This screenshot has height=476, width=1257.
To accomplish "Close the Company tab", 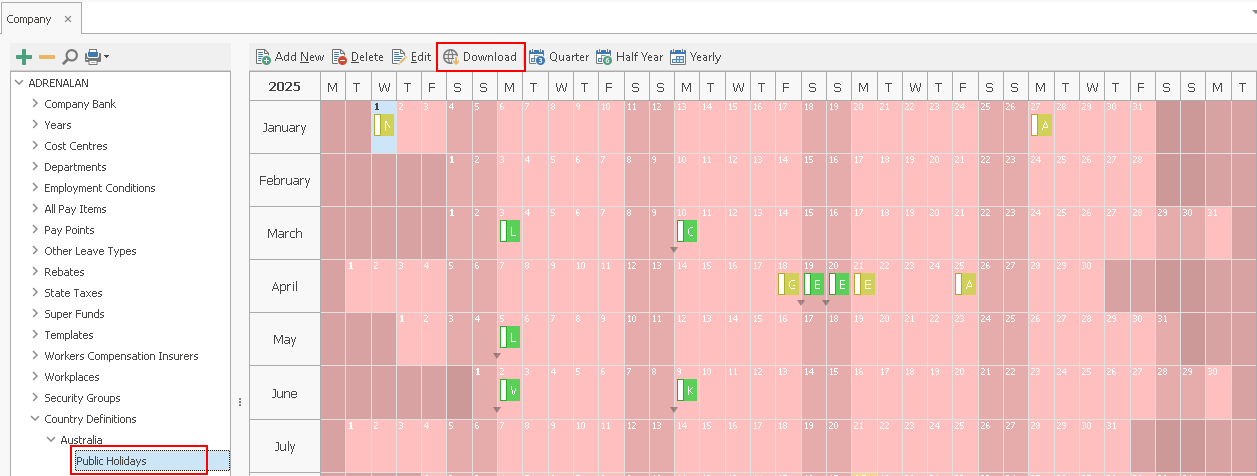I will point(68,19).
